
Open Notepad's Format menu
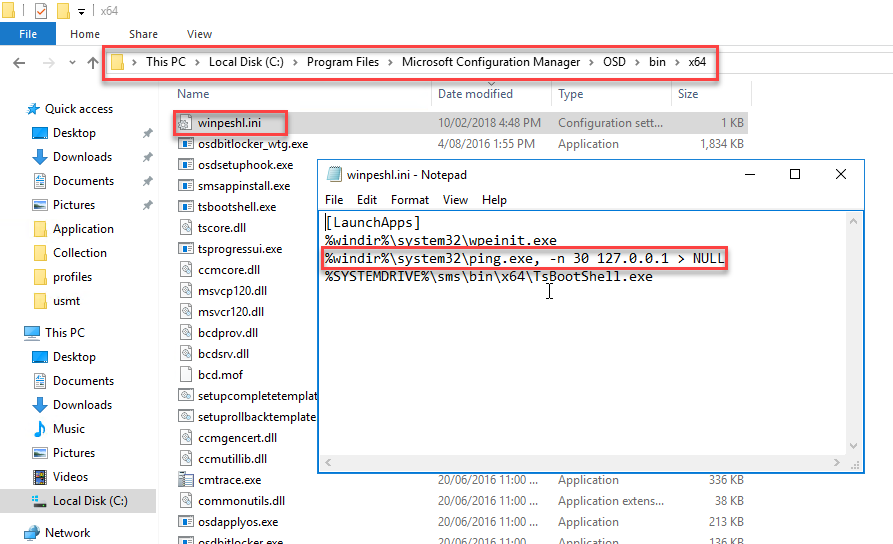point(410,200)
